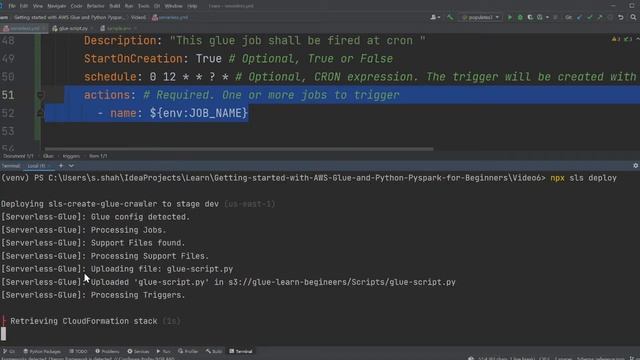Click the Profiler run icon
This screenshot has height=360, width=640.
pyautogui.click(x=540, y=18)
